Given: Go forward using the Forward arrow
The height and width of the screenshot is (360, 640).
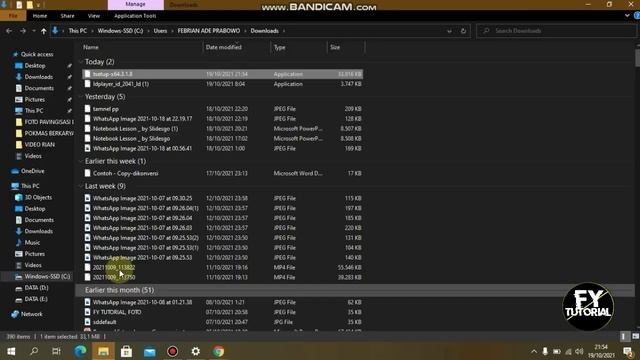Looking at the screenshot, I should click(23, 31).
